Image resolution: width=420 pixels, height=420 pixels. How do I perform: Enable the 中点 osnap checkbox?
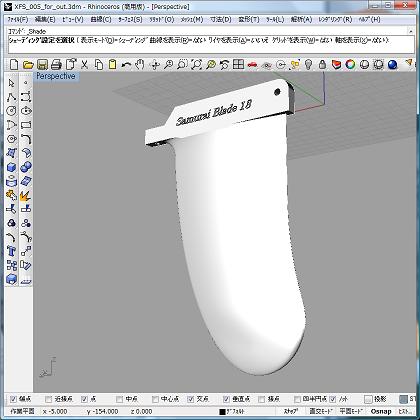pyautogui.click(x=119, y=399)
